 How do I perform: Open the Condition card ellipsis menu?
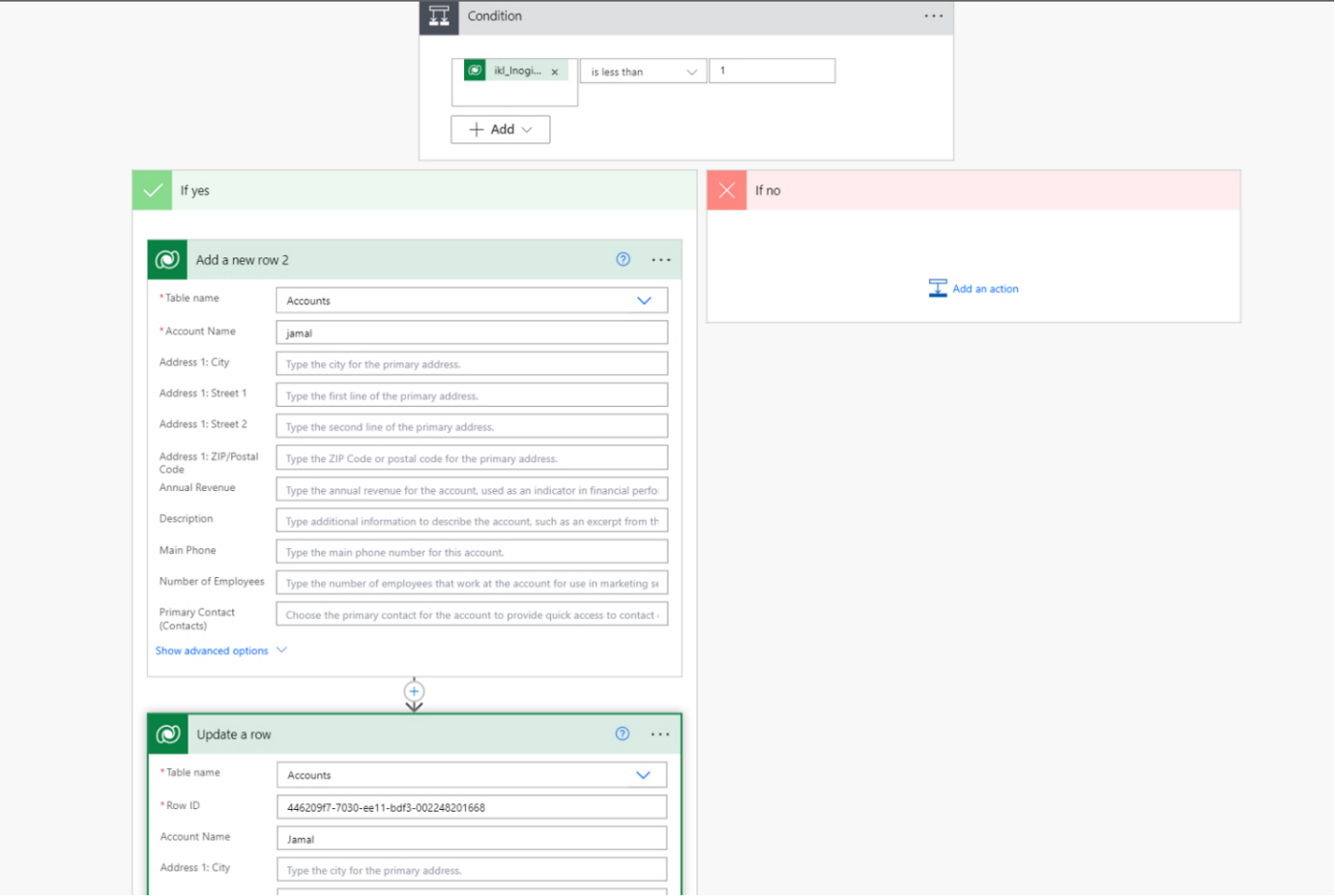tap(933, 16)
